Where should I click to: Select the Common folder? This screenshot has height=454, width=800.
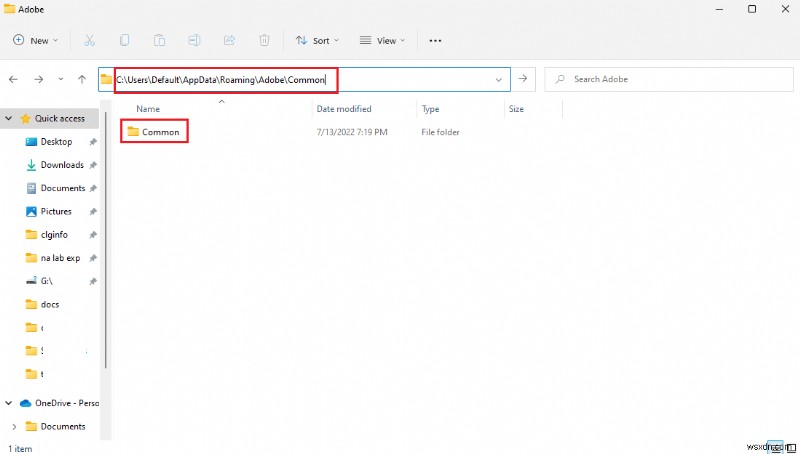click(x=154, y=132)
